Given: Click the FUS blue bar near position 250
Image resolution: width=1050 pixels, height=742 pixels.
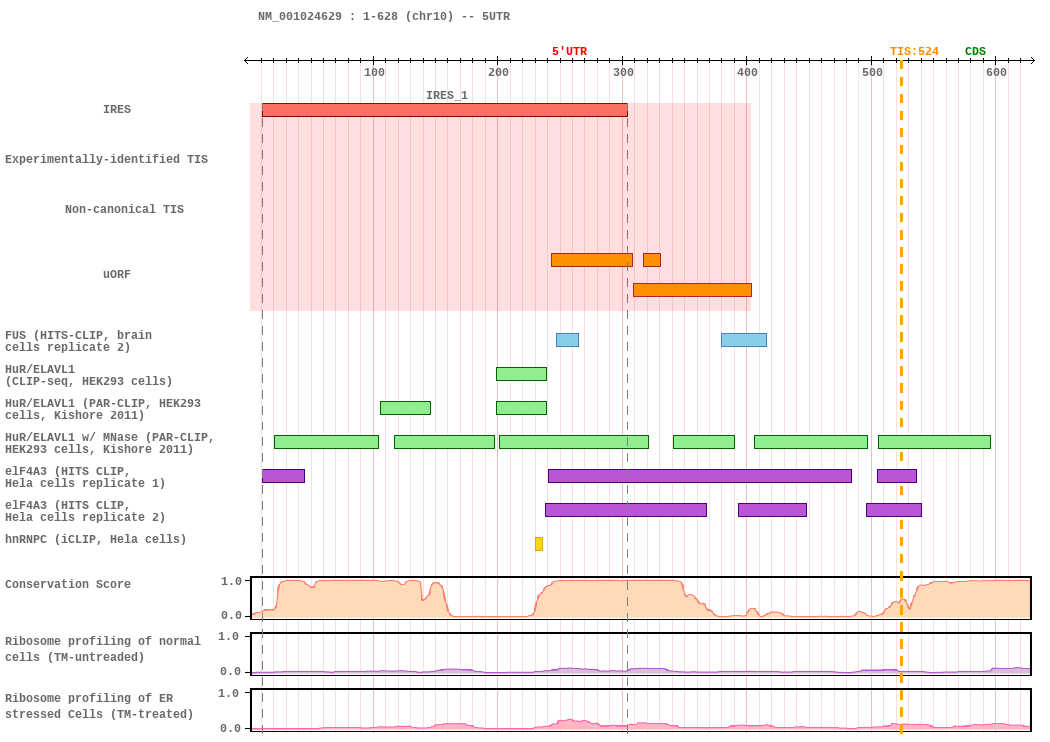Looking at the screenshot, I should tap(567, 340).
